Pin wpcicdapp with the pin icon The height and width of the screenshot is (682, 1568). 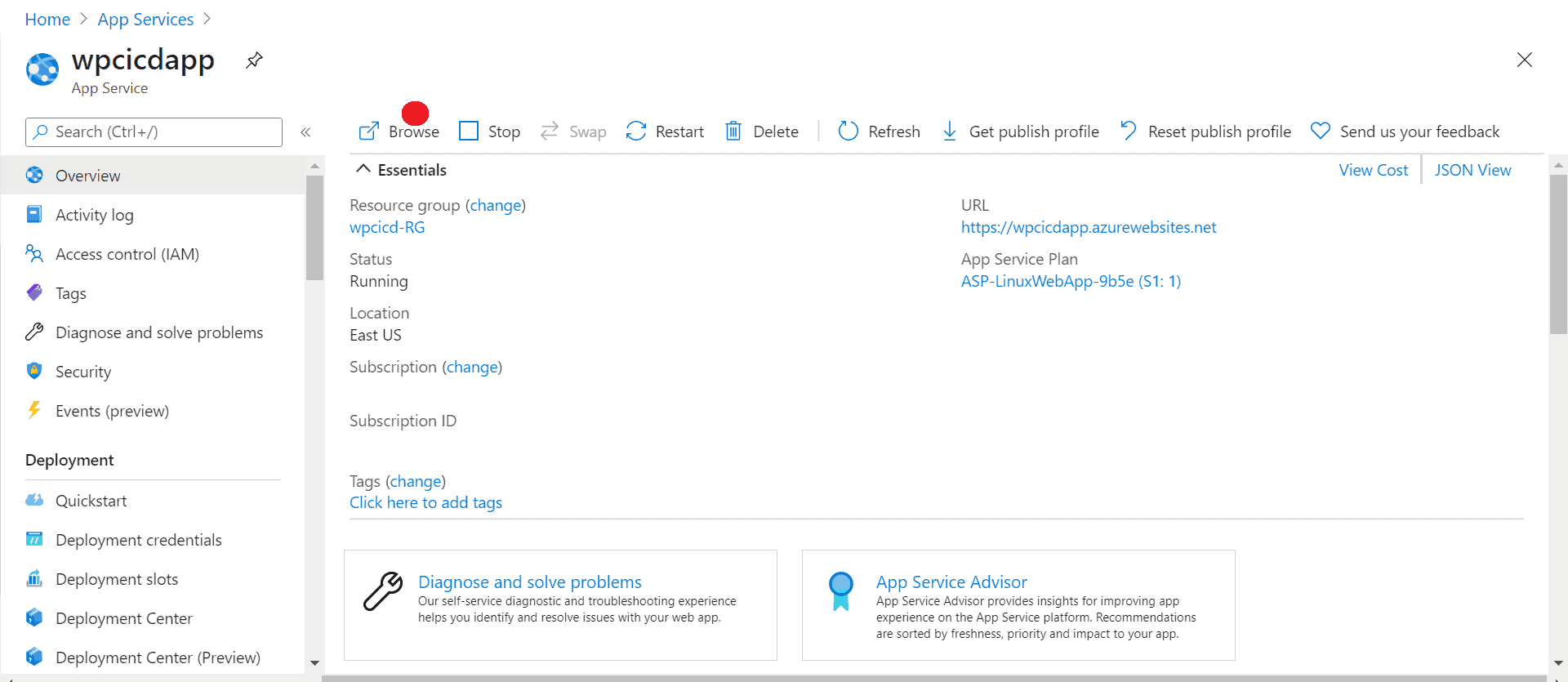click(254, 60)
